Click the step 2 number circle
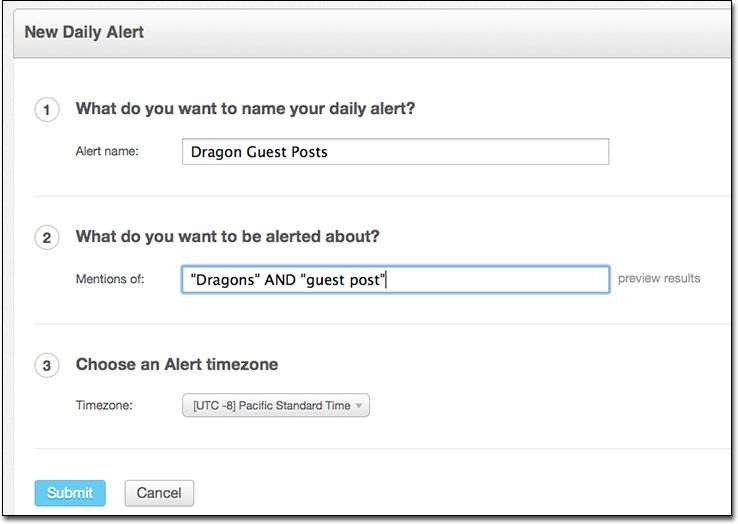The height and width of the screenshot is (524, 738). click(46, 238)
